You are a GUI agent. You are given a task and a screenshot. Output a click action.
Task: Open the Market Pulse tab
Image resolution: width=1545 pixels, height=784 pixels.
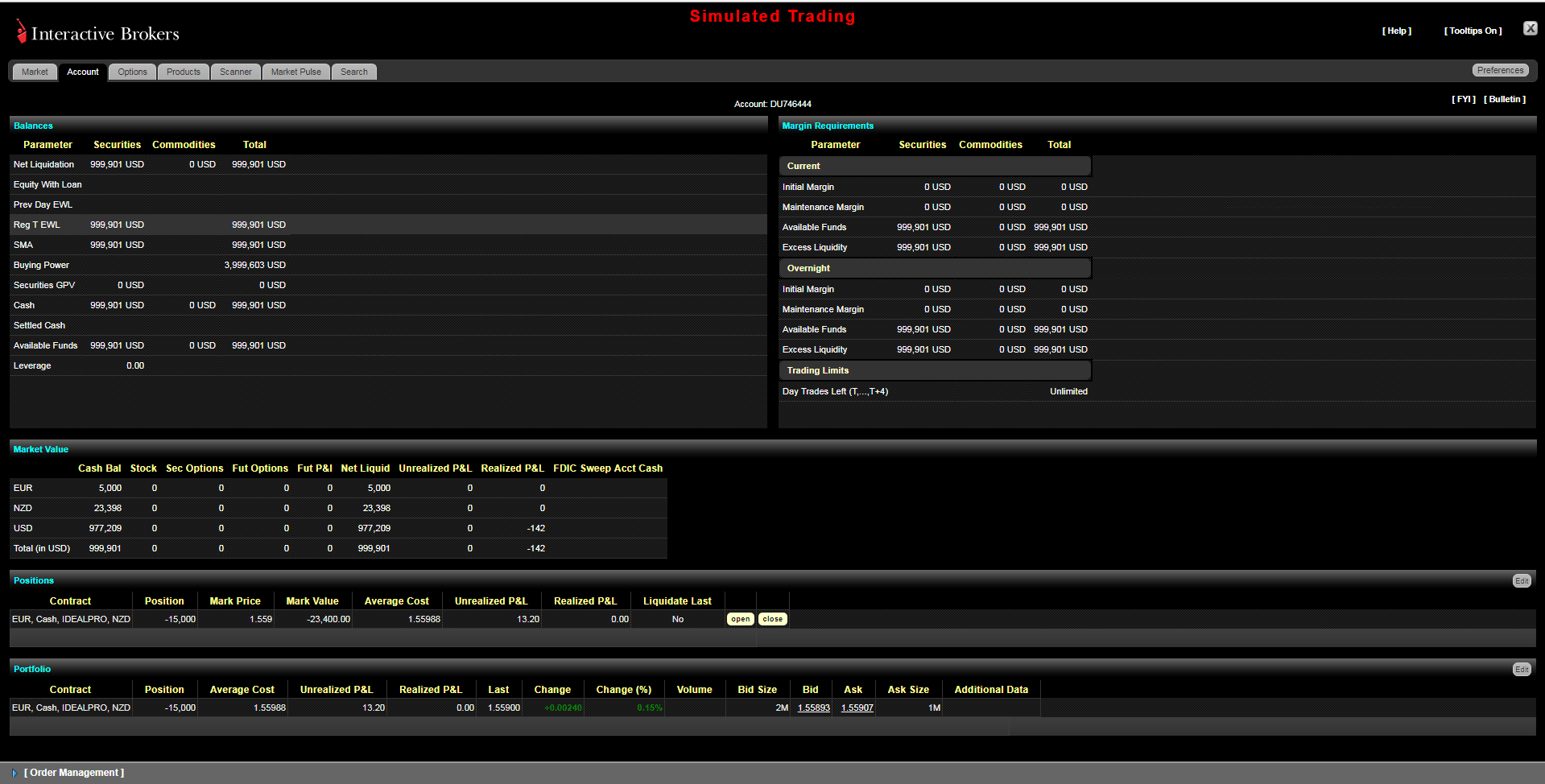point(295,72)
